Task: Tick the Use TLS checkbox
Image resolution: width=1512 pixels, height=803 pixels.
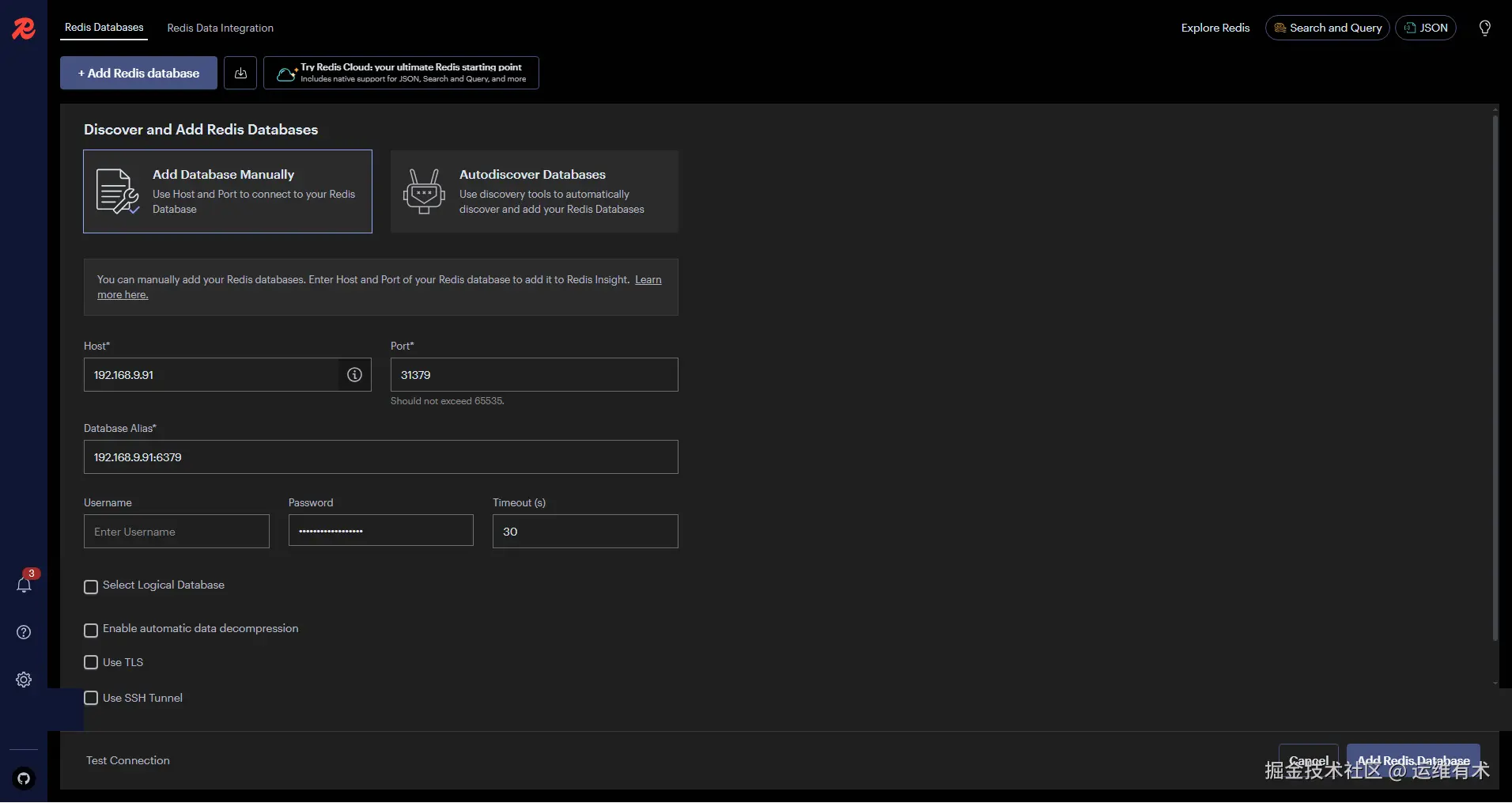Action: pos(91,662)
